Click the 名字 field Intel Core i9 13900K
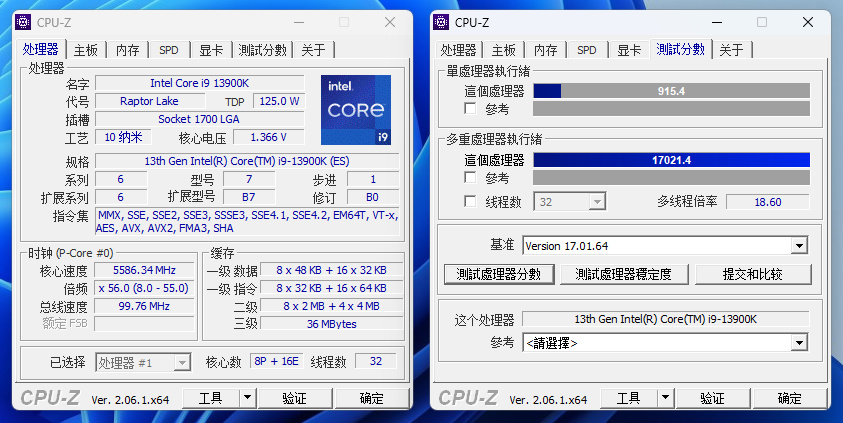 [199, 83]
